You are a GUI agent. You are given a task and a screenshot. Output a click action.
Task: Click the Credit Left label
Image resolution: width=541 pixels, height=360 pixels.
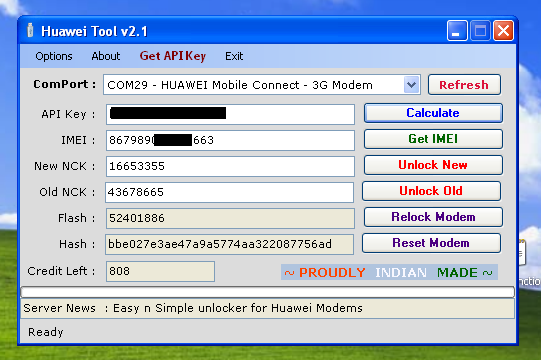pyautogui.click(x=61, y=271)
